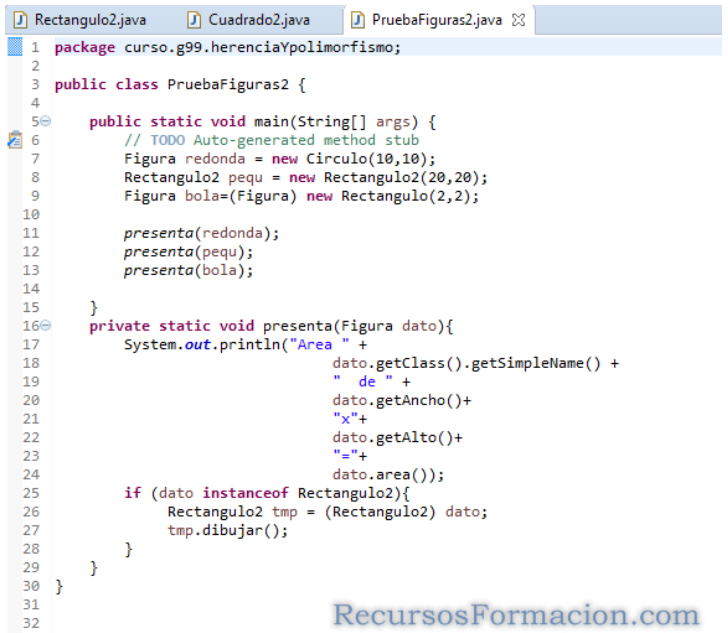Switch to the Cuadrado2.java tab
728x633 pixels.
point(249,20)
